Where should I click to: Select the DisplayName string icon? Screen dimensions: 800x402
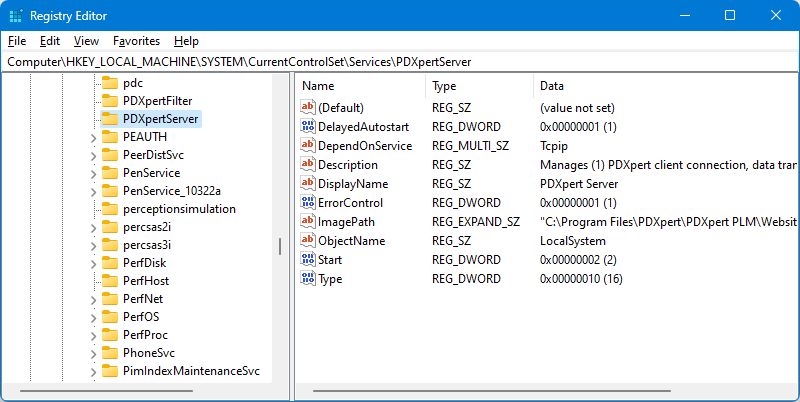308,184
